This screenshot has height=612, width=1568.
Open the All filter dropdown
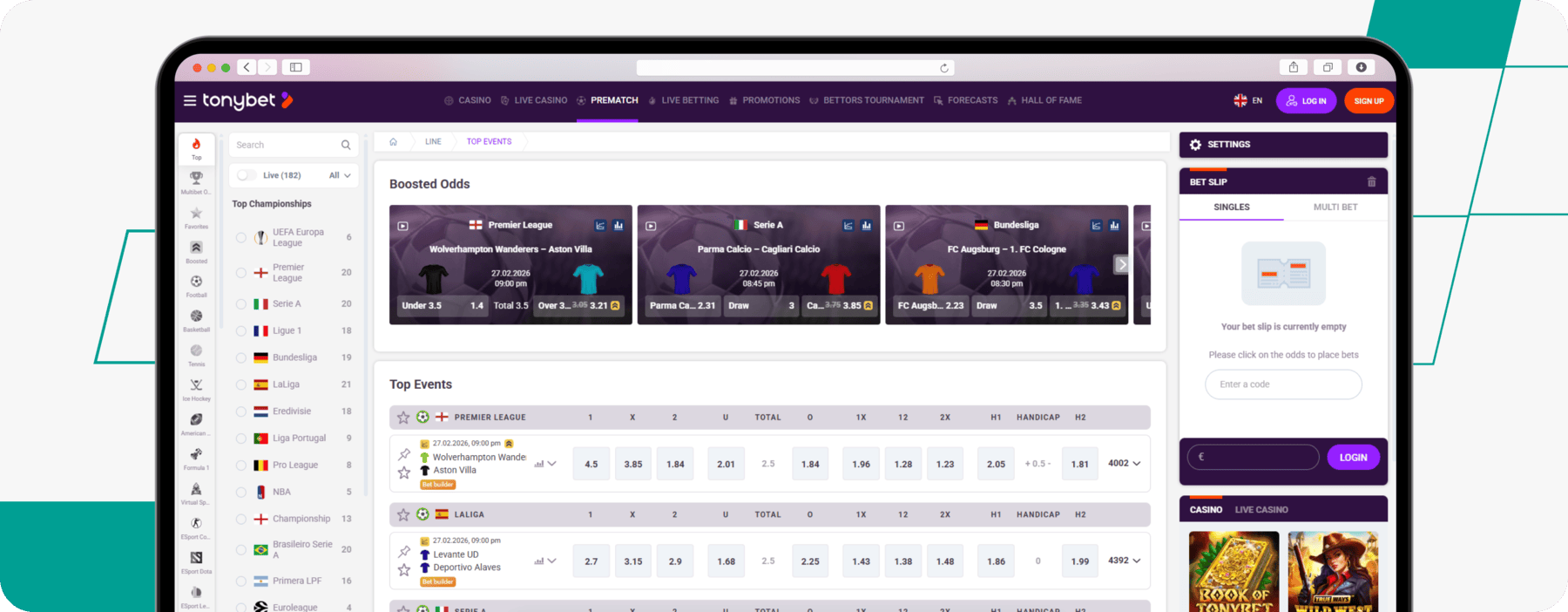pos(340,175)
